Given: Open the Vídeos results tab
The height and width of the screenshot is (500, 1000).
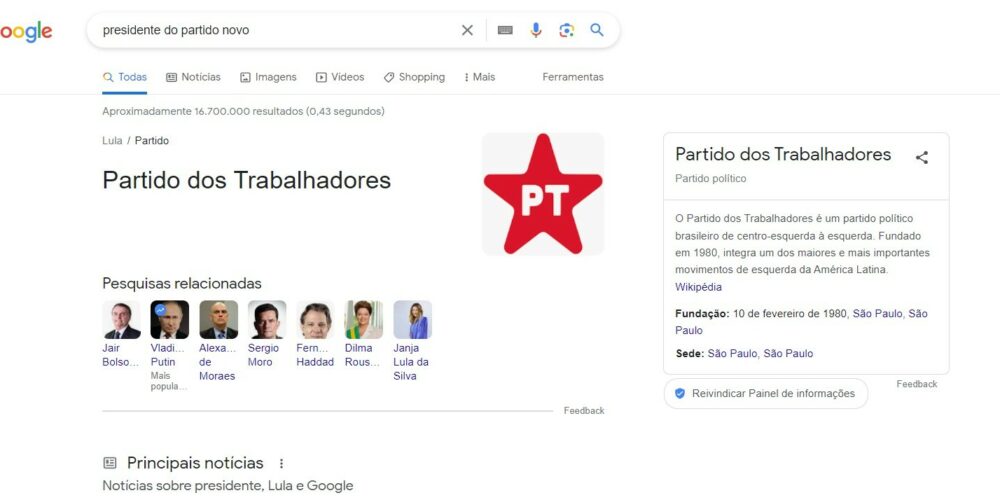Looking at the screenshot, I should 340,77.
